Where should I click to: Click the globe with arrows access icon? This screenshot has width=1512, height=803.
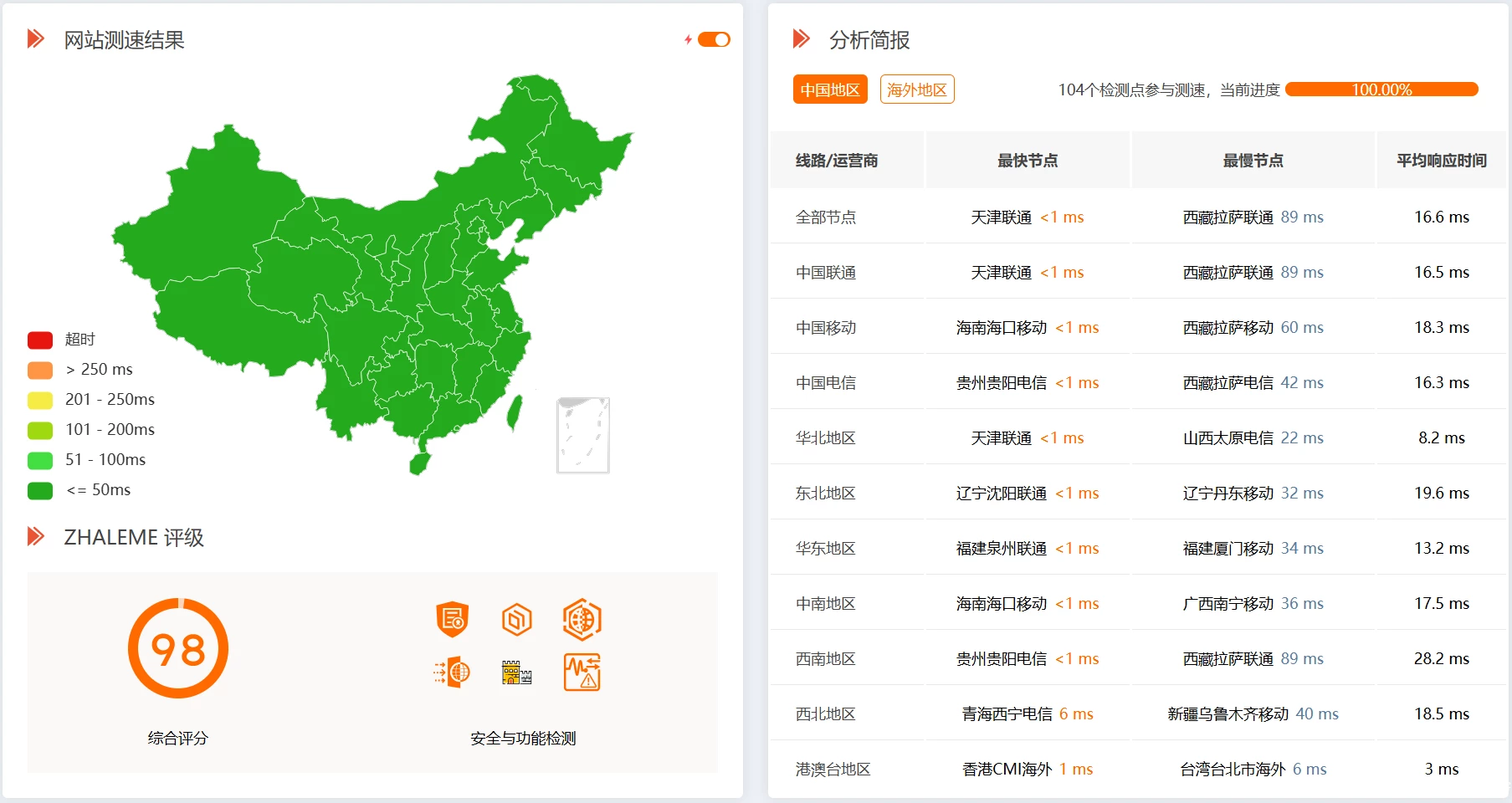pos(452,672)
